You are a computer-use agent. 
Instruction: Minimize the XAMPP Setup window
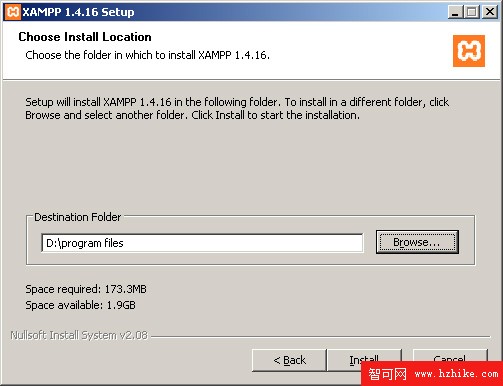[455, 12]
